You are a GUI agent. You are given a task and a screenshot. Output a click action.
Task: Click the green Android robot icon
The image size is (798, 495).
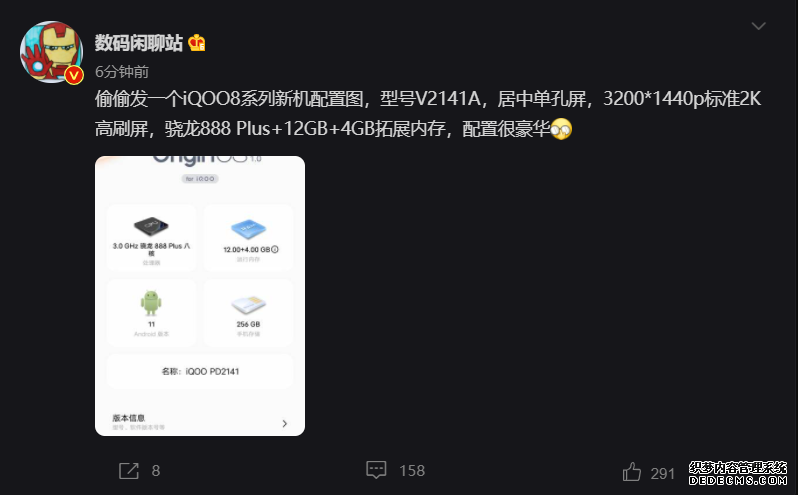[151, 303]
